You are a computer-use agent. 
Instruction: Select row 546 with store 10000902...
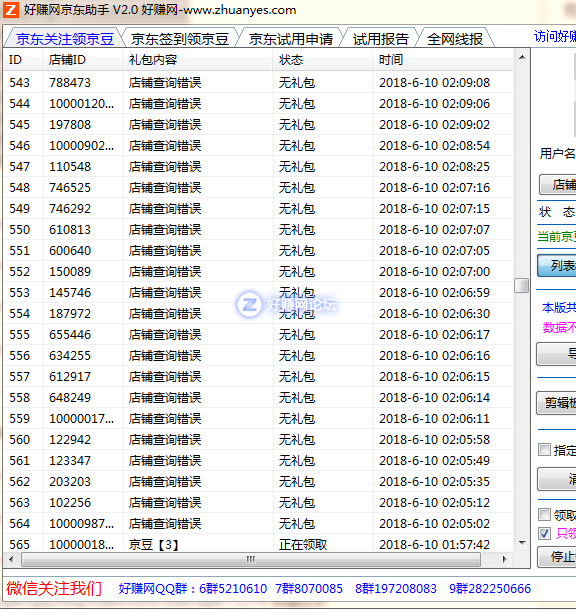(259, 145)
